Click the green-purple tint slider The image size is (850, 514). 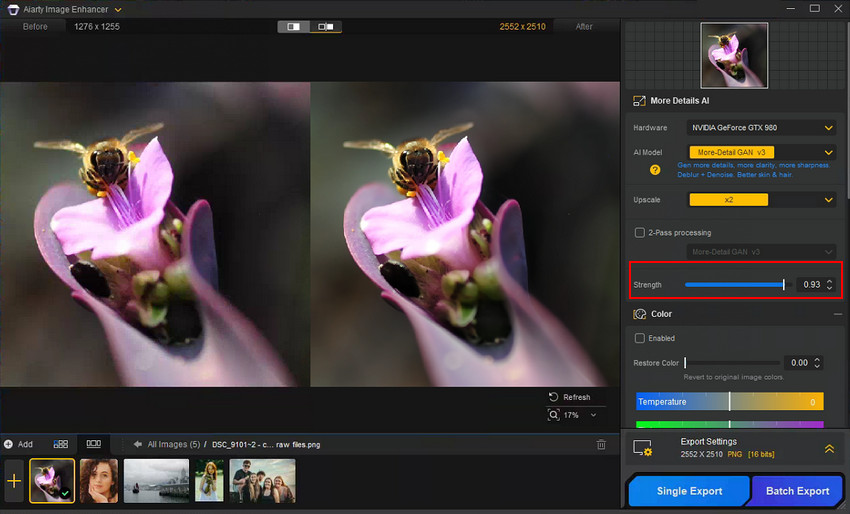pyautogui.click(x=730, y=424)
